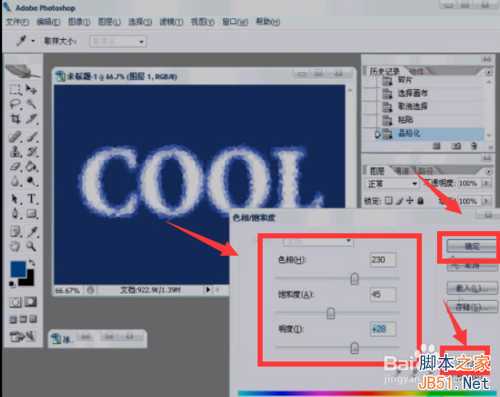Open the 选择 (Select) menu
This screenshot has width=500, height=397.
click(140, 22)
